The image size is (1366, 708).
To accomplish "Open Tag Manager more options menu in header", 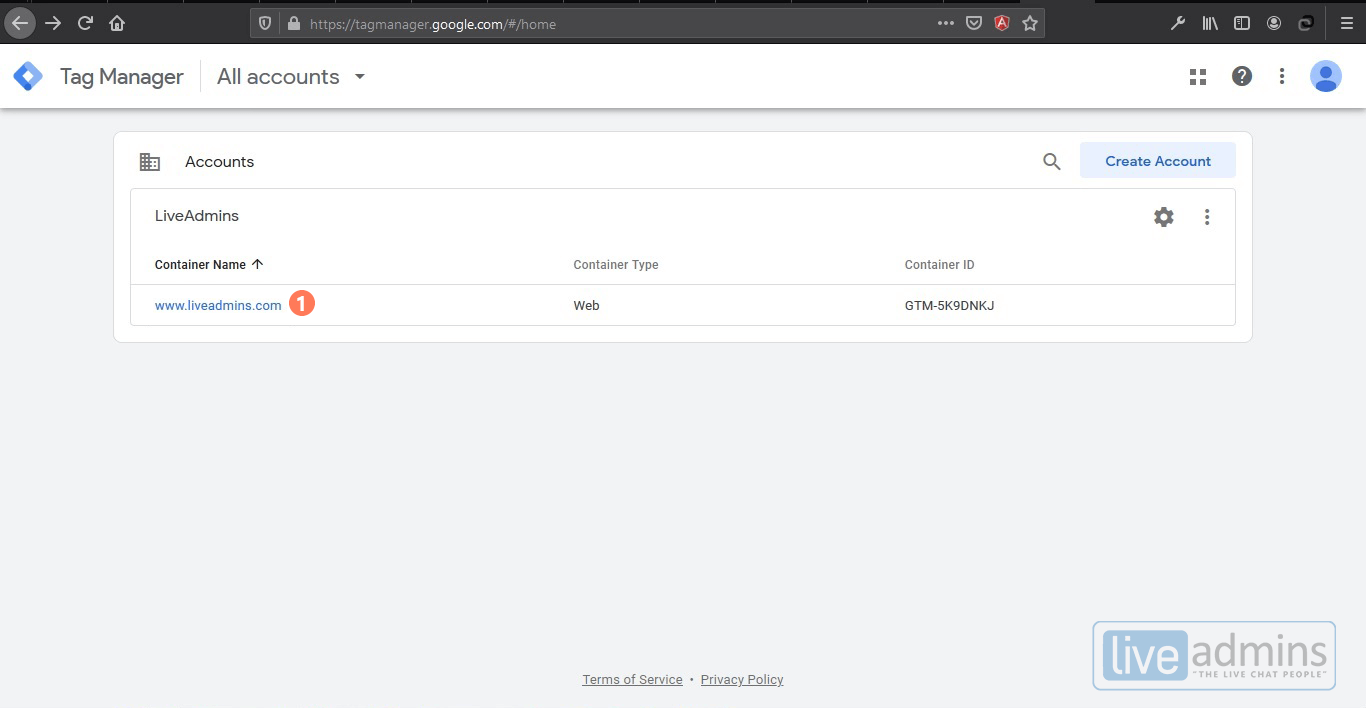I will [1282, 76].
